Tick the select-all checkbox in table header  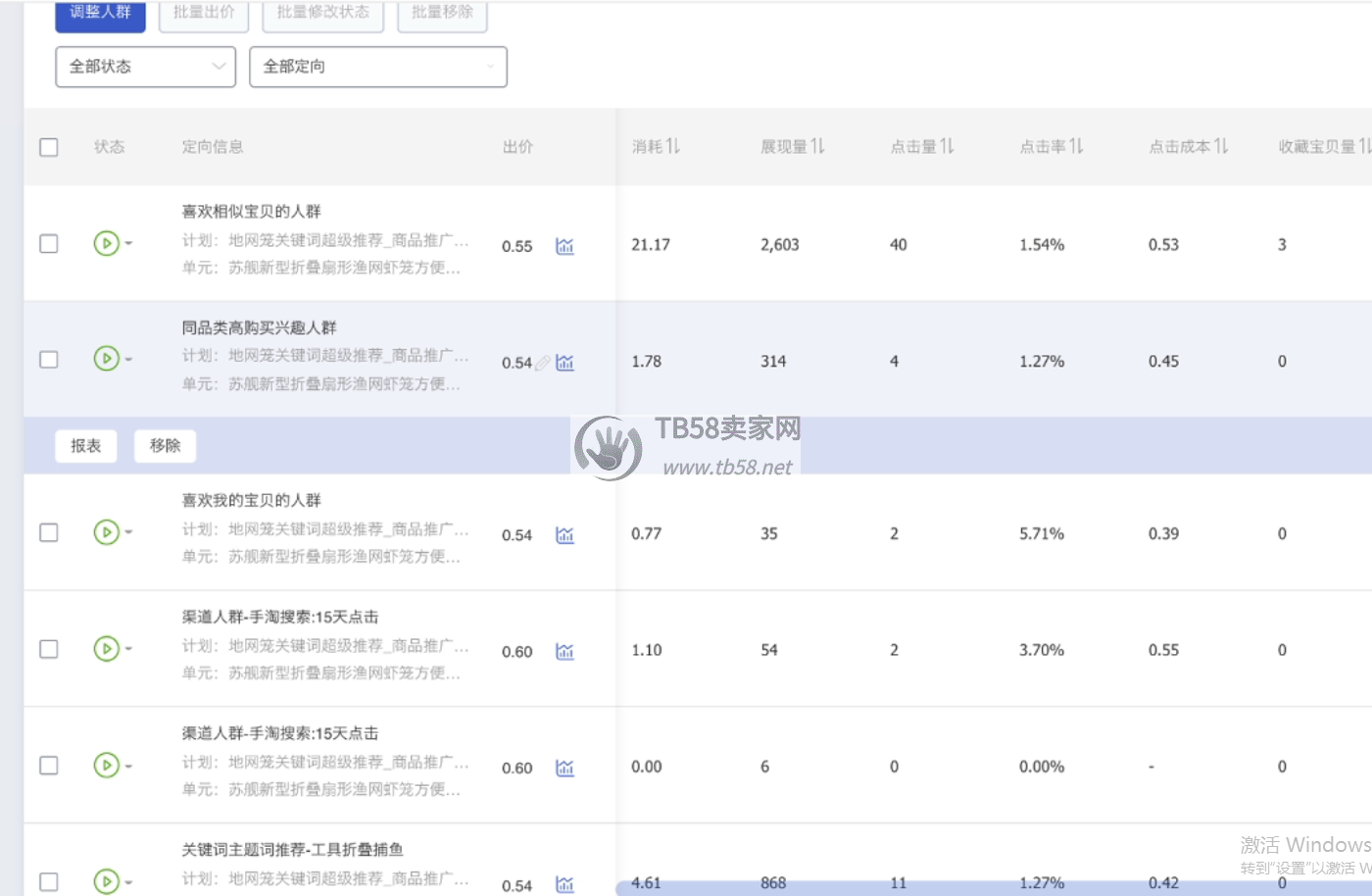tap(49, 147)
